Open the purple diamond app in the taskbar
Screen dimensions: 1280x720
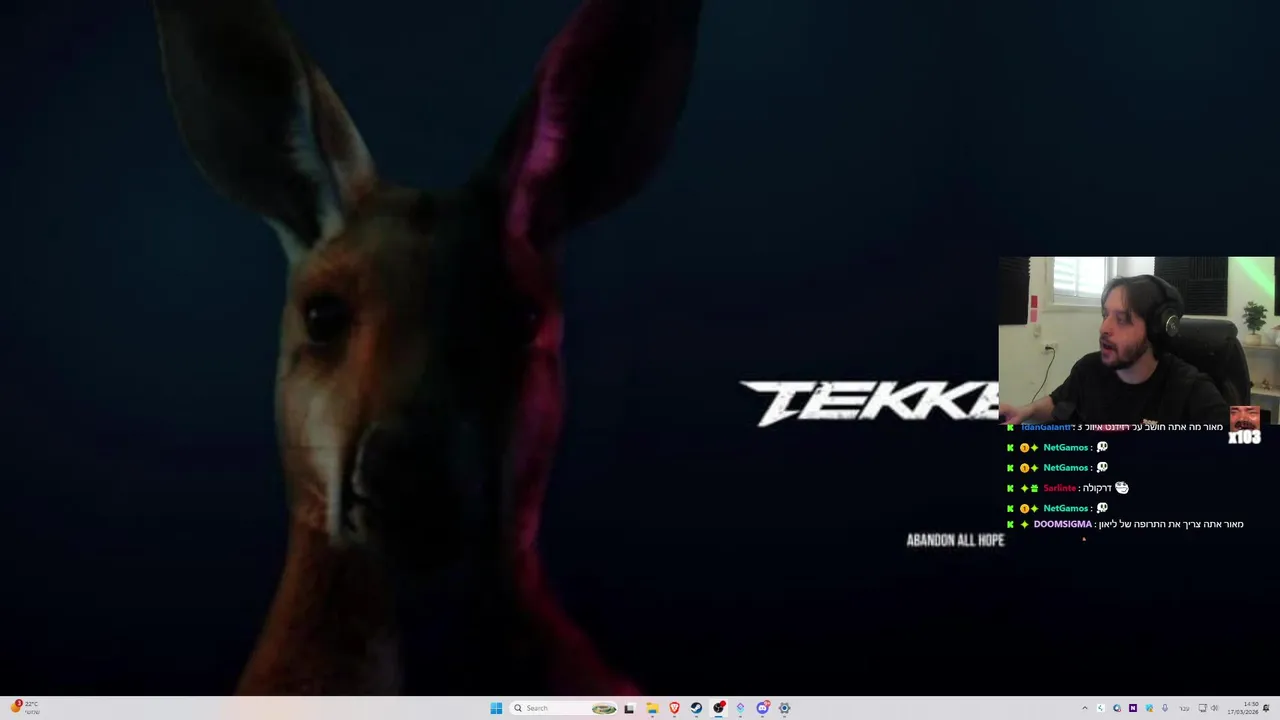[740, 708]
